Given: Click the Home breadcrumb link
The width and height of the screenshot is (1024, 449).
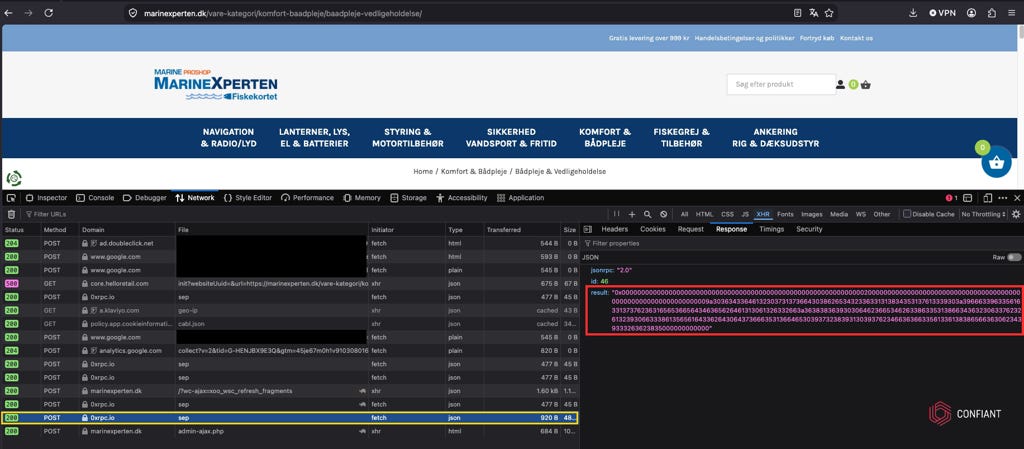Looking at the screenshot, I should point(423,171).
